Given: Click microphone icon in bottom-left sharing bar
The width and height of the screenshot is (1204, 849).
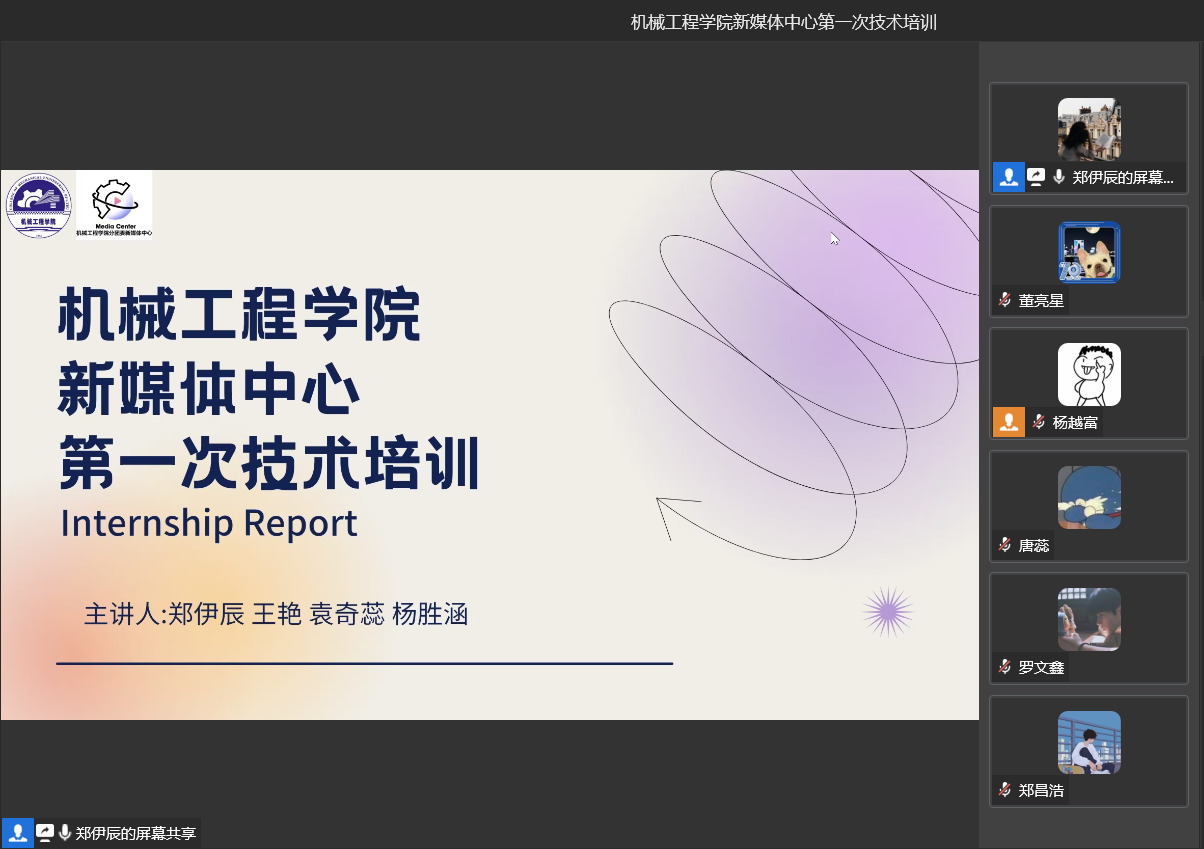Looking at the screenshot, I should (x=65, y=832).
